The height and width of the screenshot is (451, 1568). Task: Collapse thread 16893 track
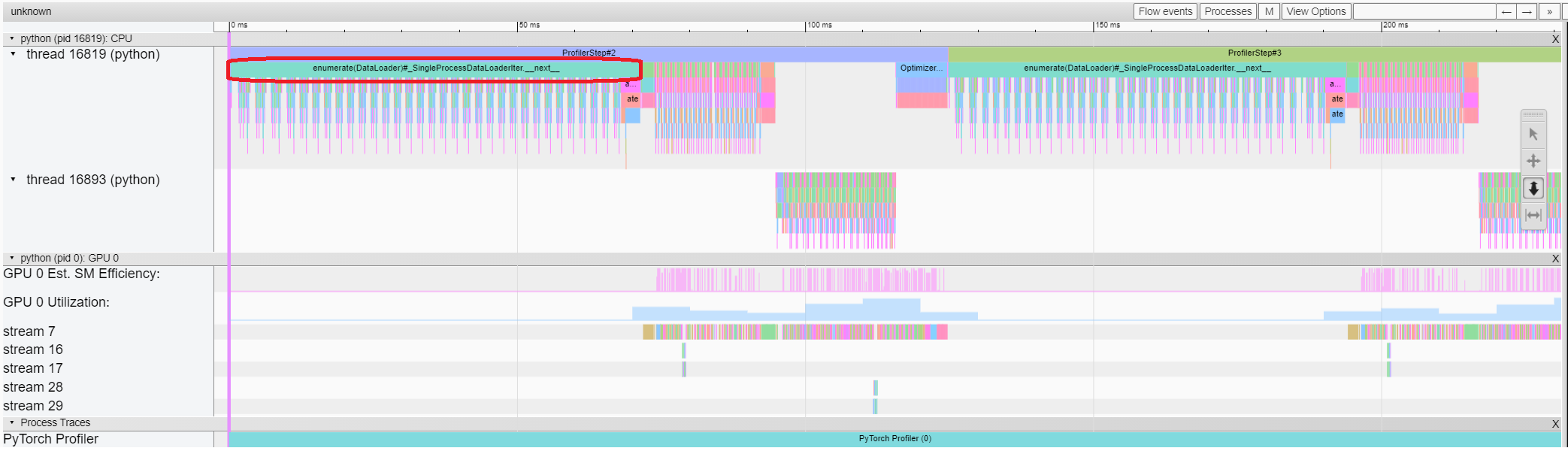[14, 180]
